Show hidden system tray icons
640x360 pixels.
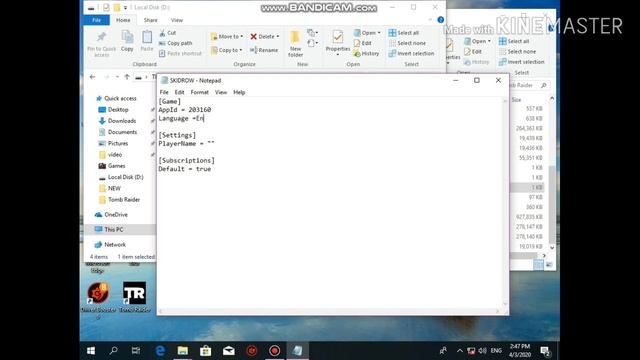coord(460,351)
